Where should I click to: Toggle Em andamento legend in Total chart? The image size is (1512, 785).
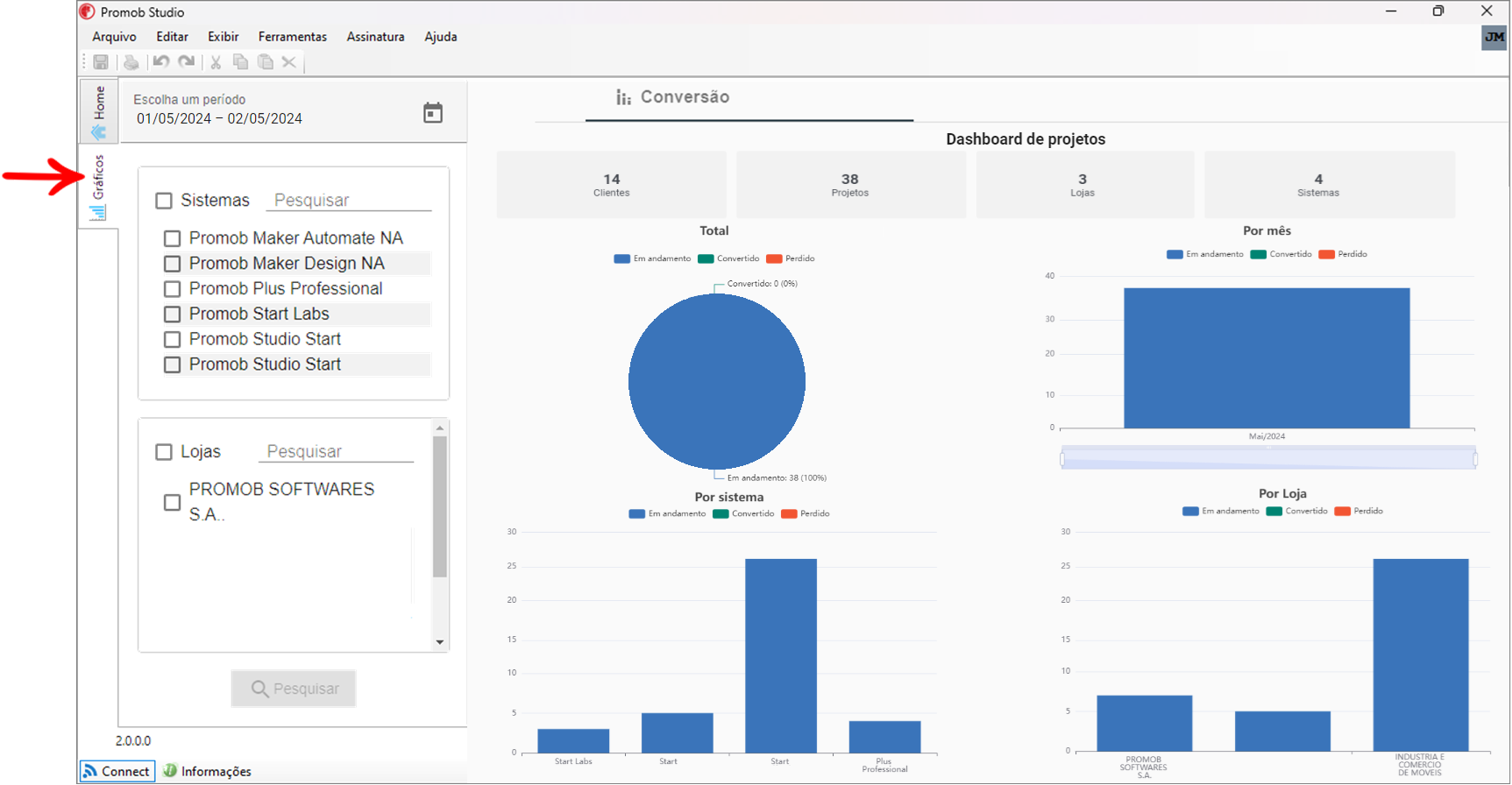tap(652, 258)
